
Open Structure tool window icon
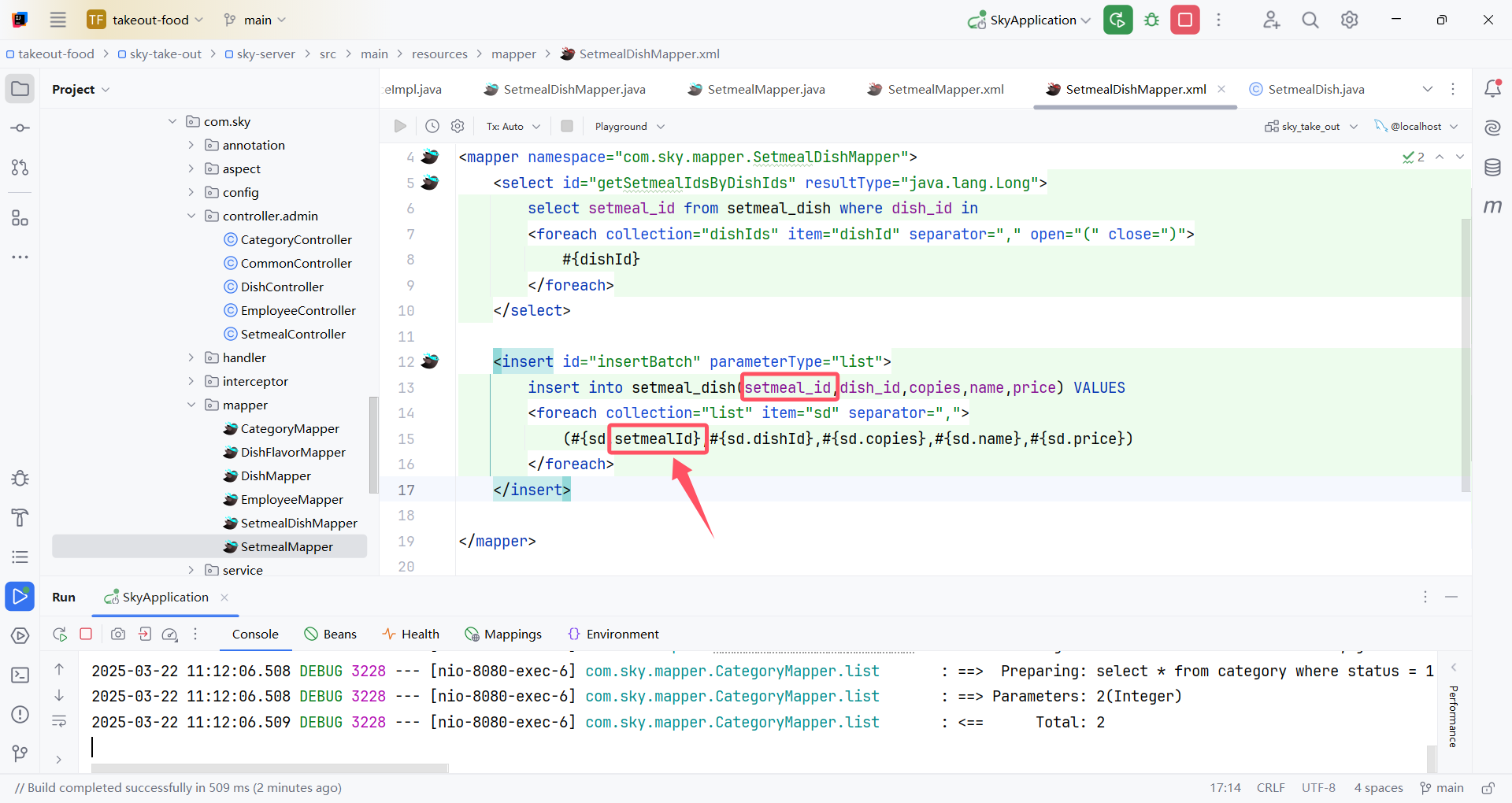(x=20, y=218)
